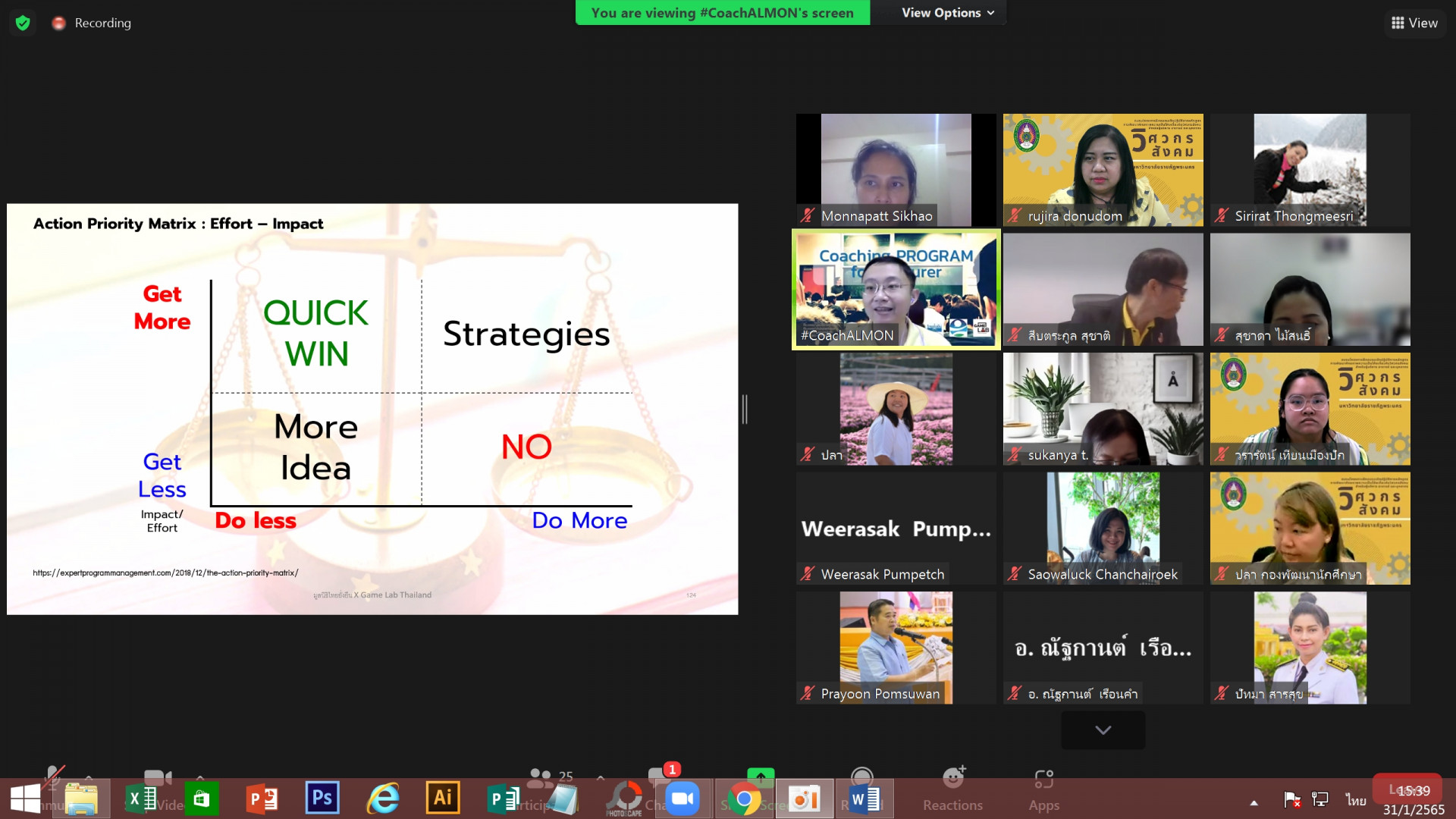
Task: Open Reactions in the Zoom toolbar
Action: click(952, 789)
